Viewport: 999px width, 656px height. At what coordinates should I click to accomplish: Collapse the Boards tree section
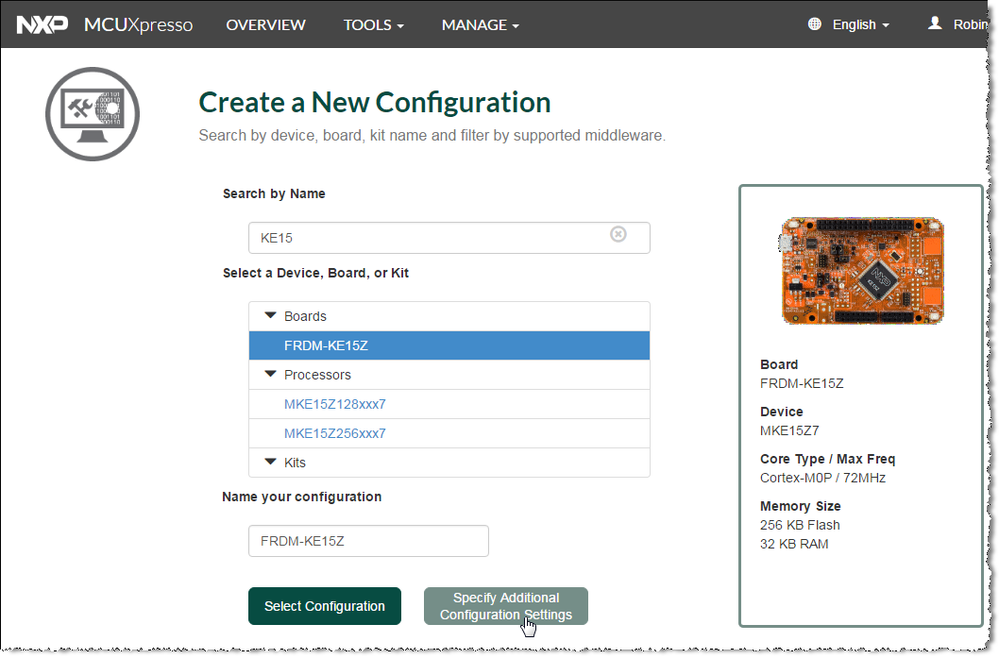pos(270,316)
